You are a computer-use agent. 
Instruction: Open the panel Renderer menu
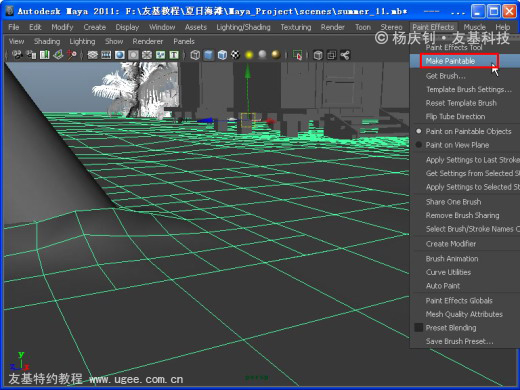(148, 41)
